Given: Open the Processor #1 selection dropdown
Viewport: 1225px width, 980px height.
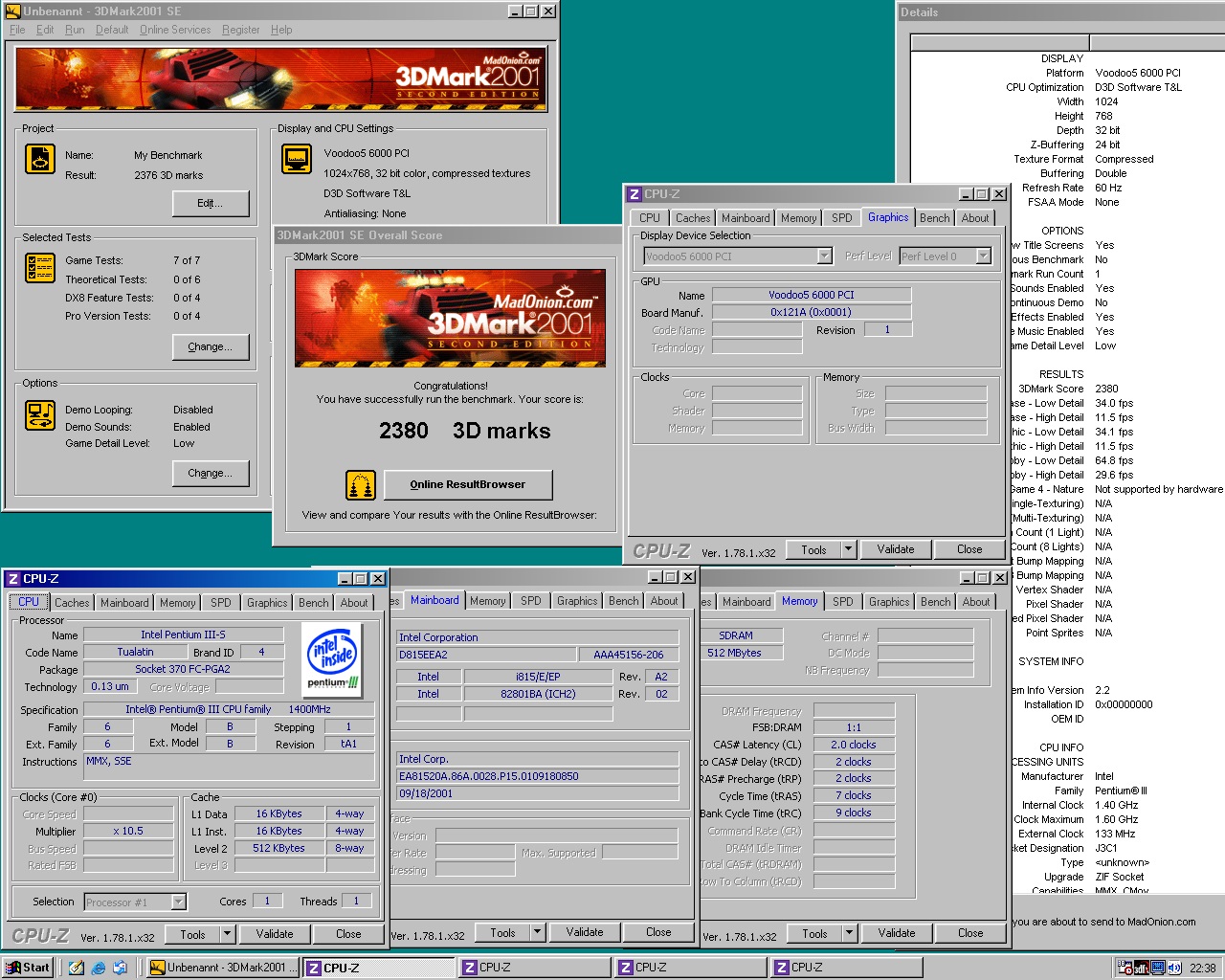Looking at the screenshot, I should 178,902.
